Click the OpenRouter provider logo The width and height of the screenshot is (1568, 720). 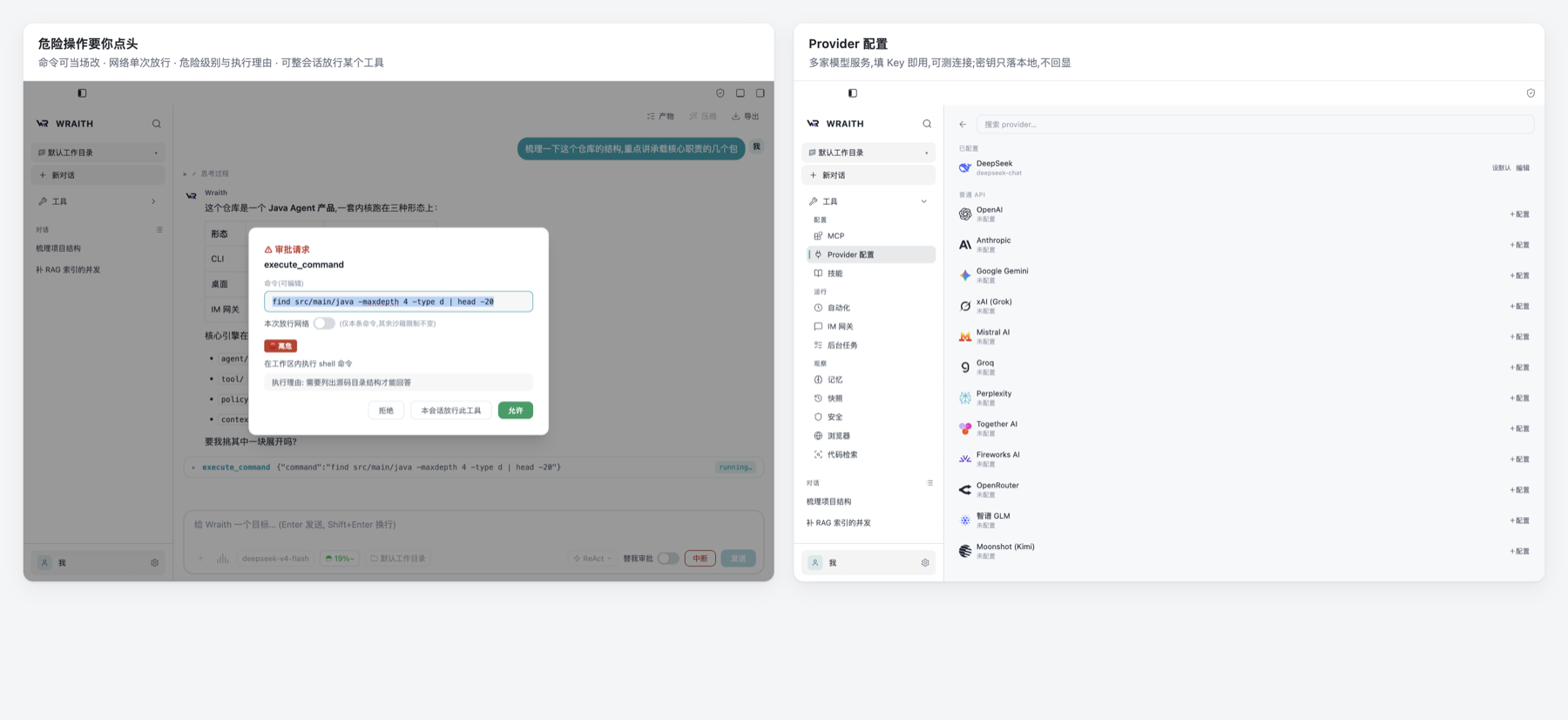(x=965, y=490)
